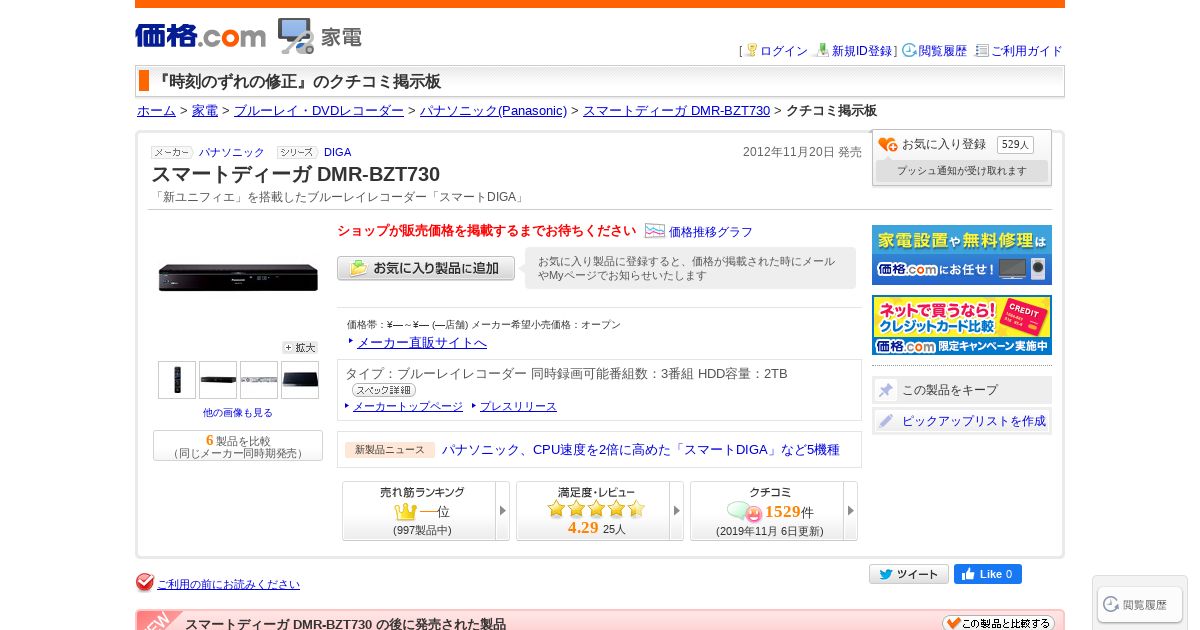The image size is (1200, 630).
Task: Click arrow beside 満足度・レビュー panel
Action: click(677, 511)
